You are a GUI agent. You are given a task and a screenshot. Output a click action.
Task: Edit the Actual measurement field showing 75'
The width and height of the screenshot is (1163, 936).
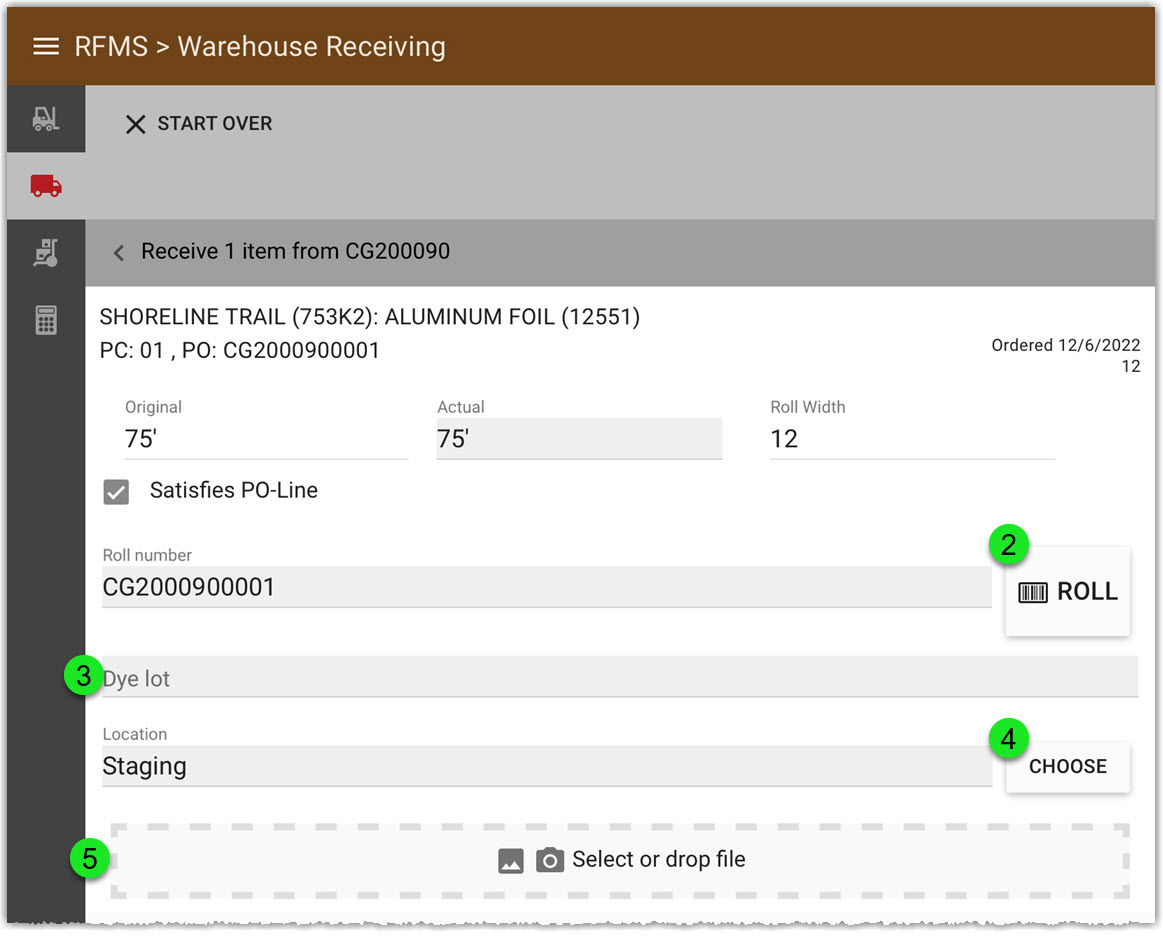579,438
